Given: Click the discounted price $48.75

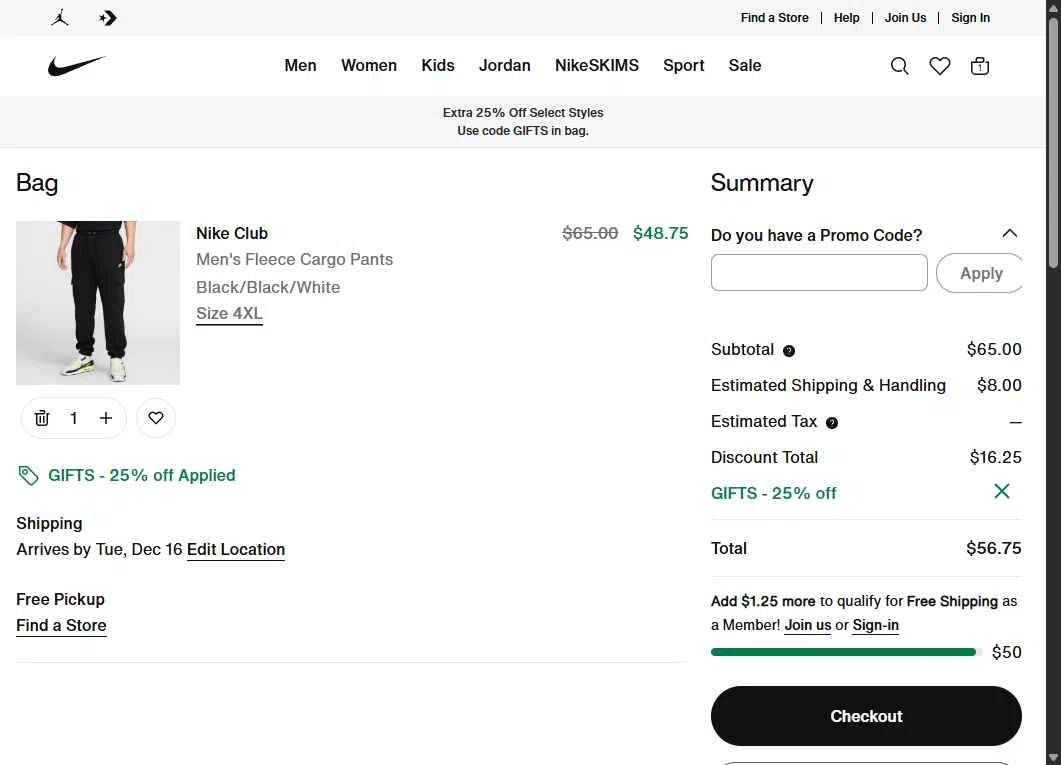Looking at the screenshot, I should click(x=660, y=233).
